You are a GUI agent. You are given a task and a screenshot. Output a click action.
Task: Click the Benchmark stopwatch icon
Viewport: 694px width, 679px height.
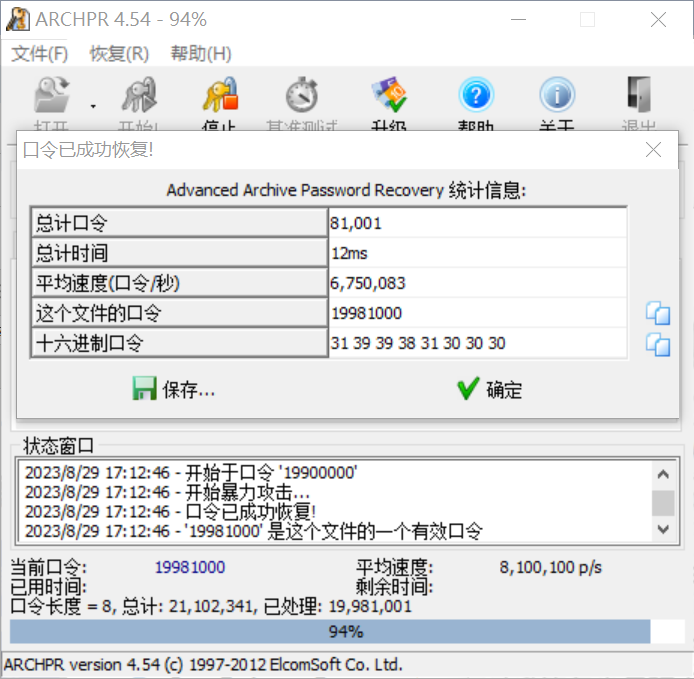[x=302, y=95]
